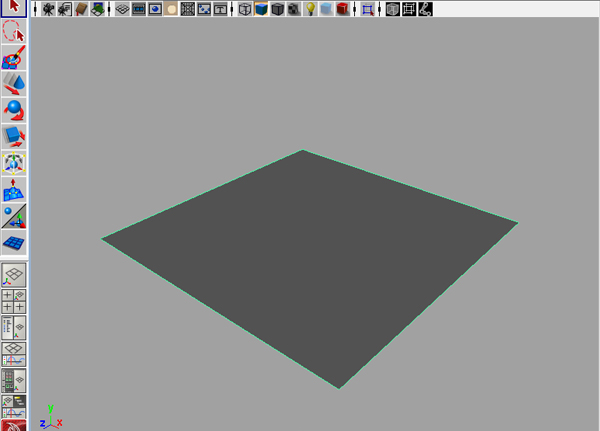
Task: Switch to single perspective view layout
Action: (x=14, y=275)
